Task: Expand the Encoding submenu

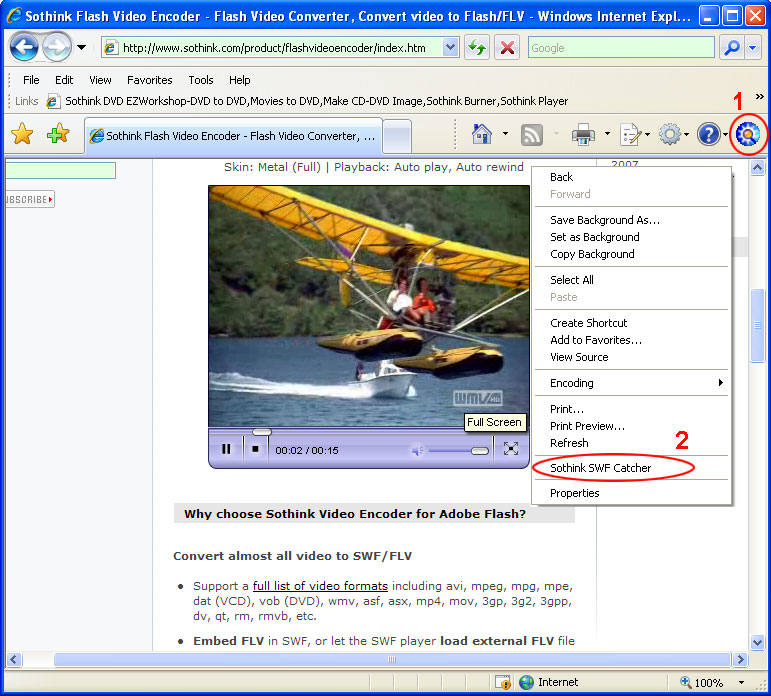Action: click(631, 383)
